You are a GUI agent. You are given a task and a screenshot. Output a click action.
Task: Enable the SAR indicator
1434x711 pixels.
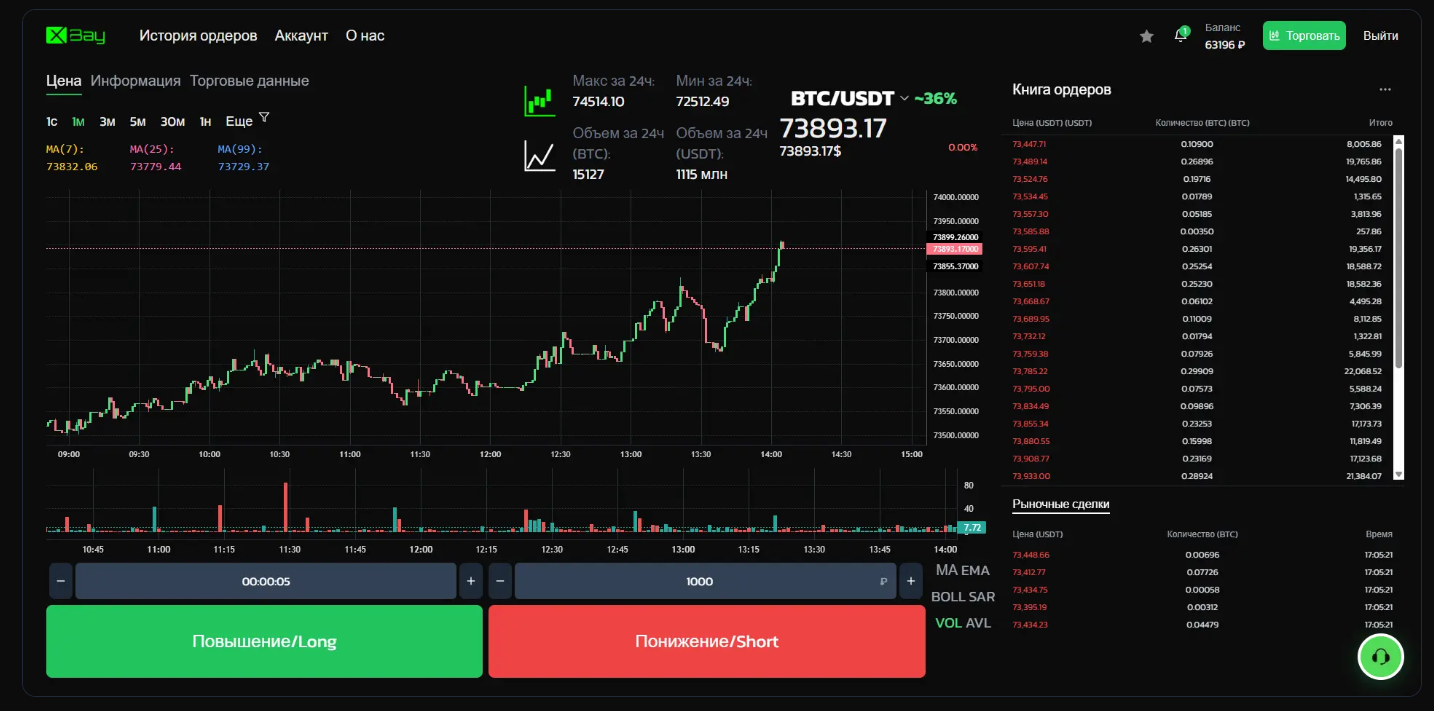(x=982, y=597)
